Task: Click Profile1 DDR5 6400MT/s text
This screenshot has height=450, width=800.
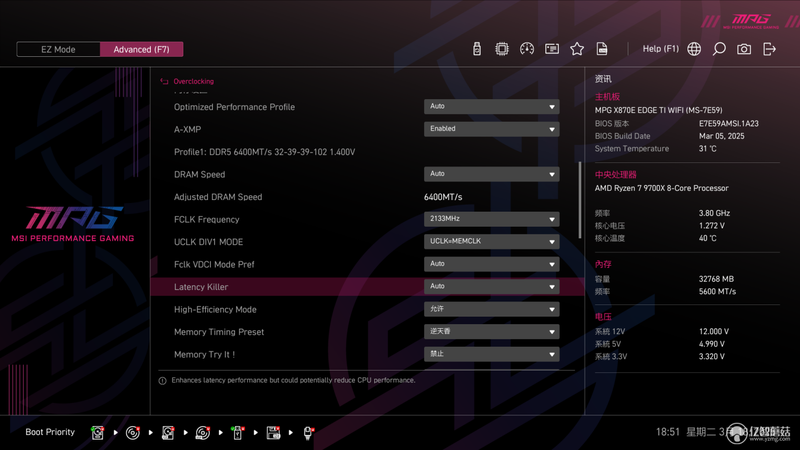Action: click(x=264, y=152)
